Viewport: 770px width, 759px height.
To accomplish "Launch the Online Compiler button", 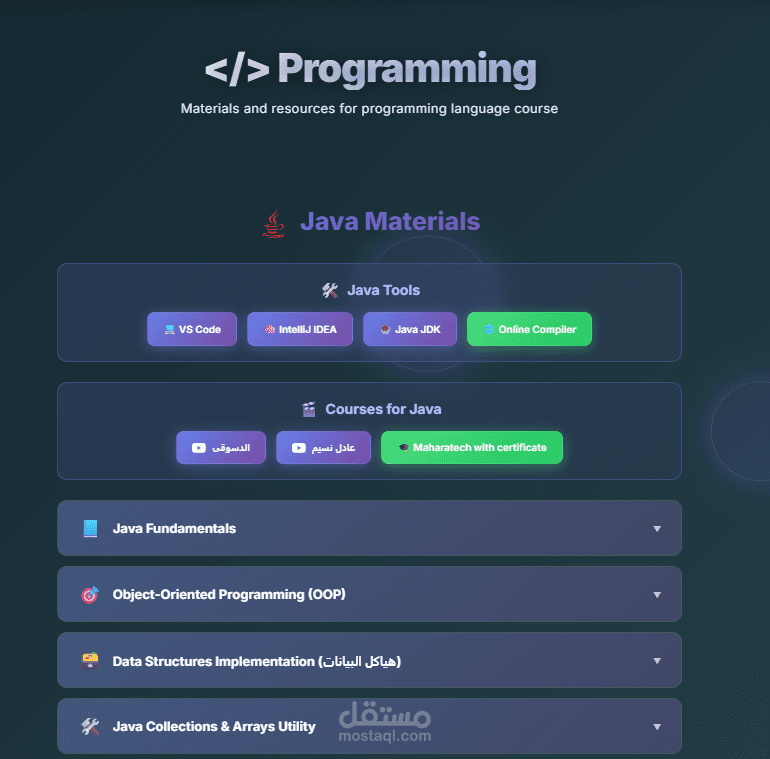I will tap(529, 329).
